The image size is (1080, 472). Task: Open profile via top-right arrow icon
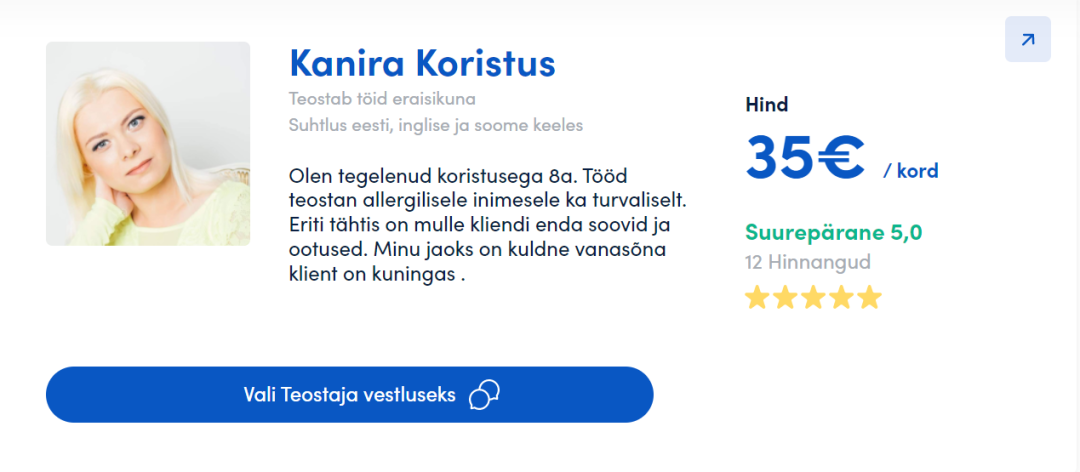click(x=1028, y=39)
